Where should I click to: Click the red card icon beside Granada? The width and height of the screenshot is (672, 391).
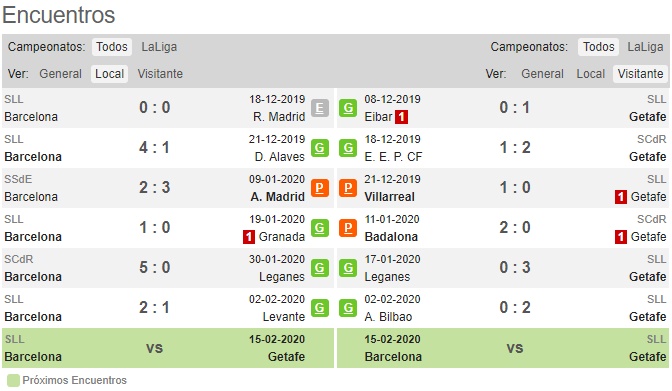click(x=249, y=237)
